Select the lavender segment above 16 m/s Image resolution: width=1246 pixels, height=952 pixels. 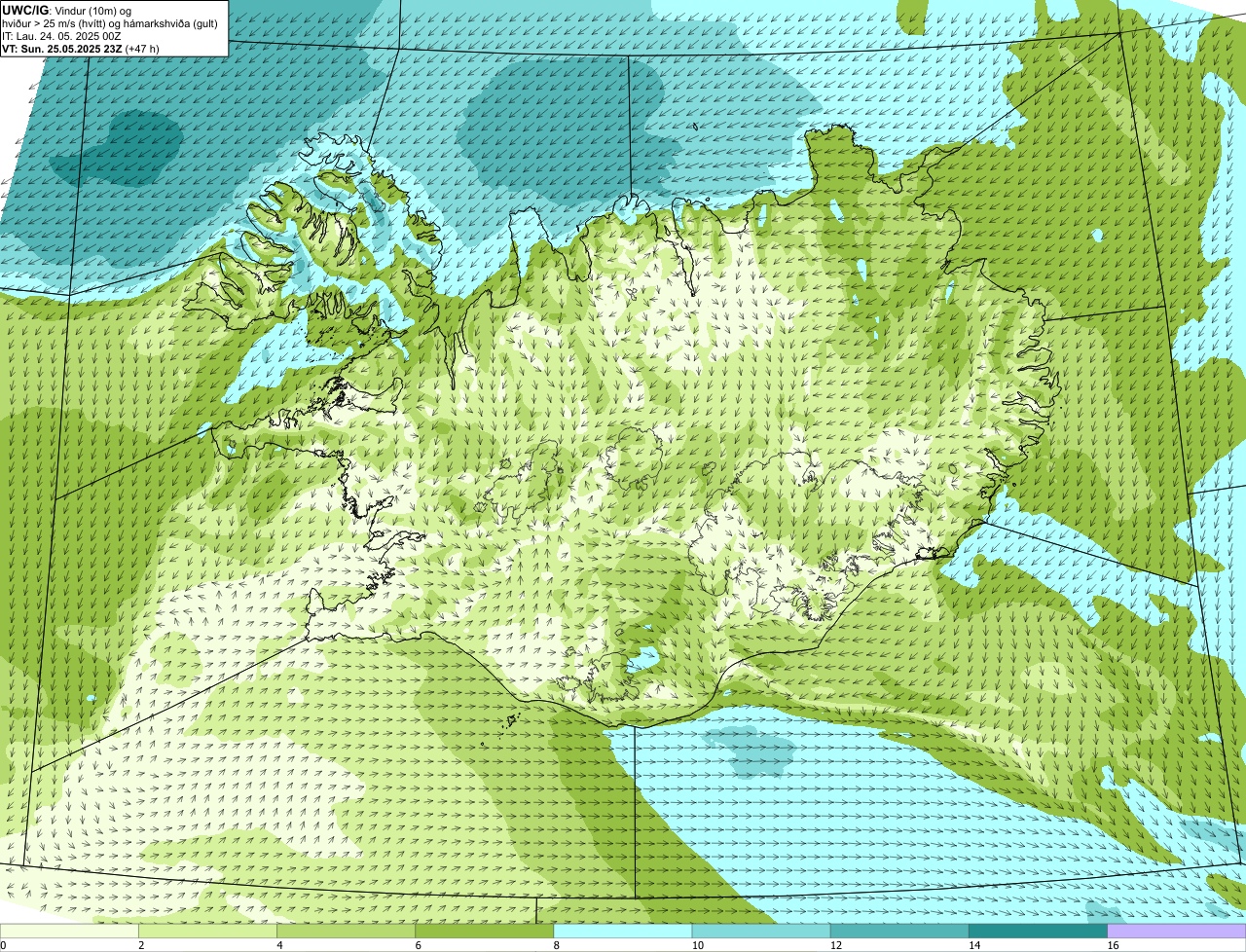point(1177,931)
